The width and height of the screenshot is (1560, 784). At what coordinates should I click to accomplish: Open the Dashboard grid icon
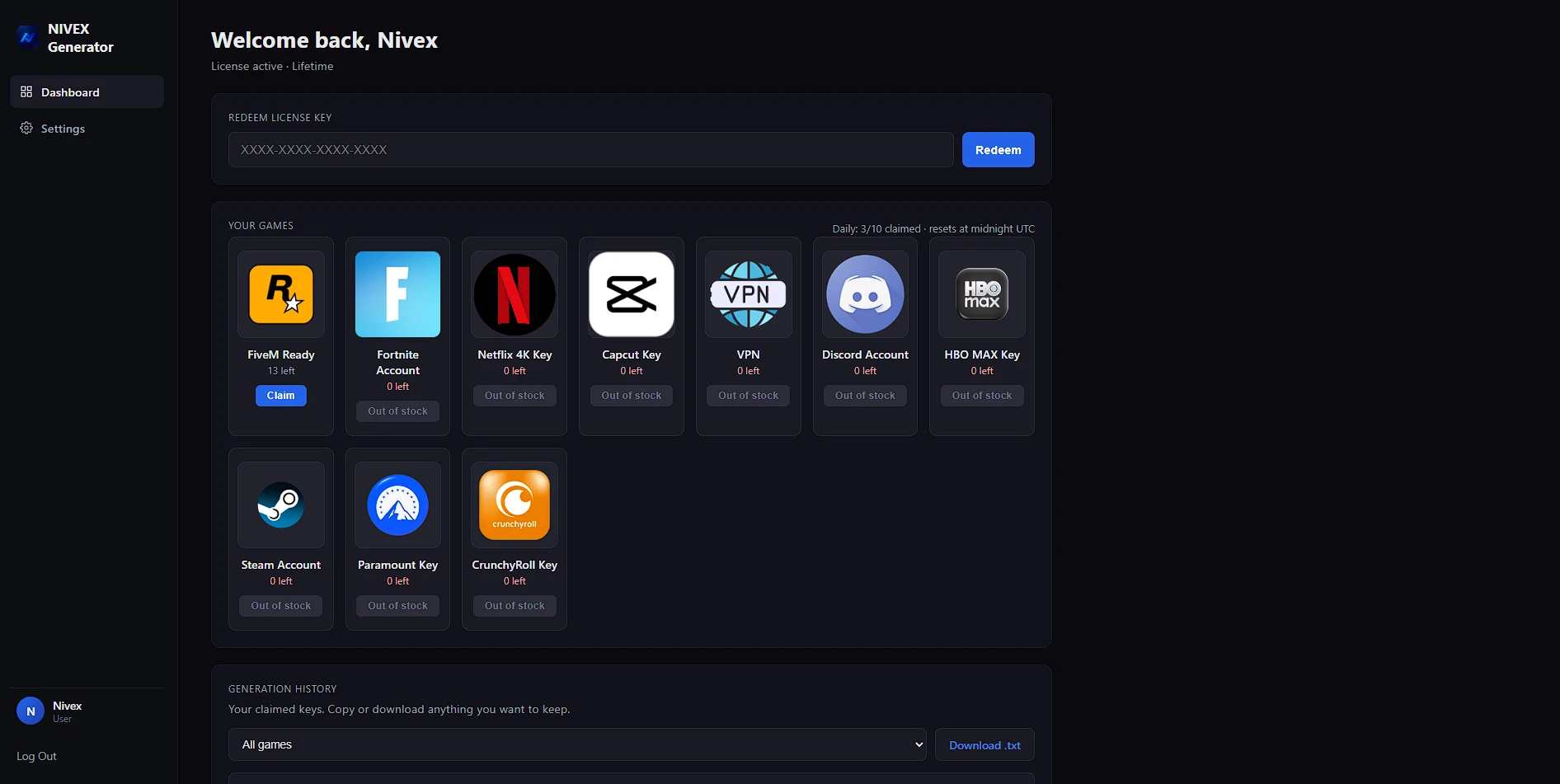click(x=26, y=92)
